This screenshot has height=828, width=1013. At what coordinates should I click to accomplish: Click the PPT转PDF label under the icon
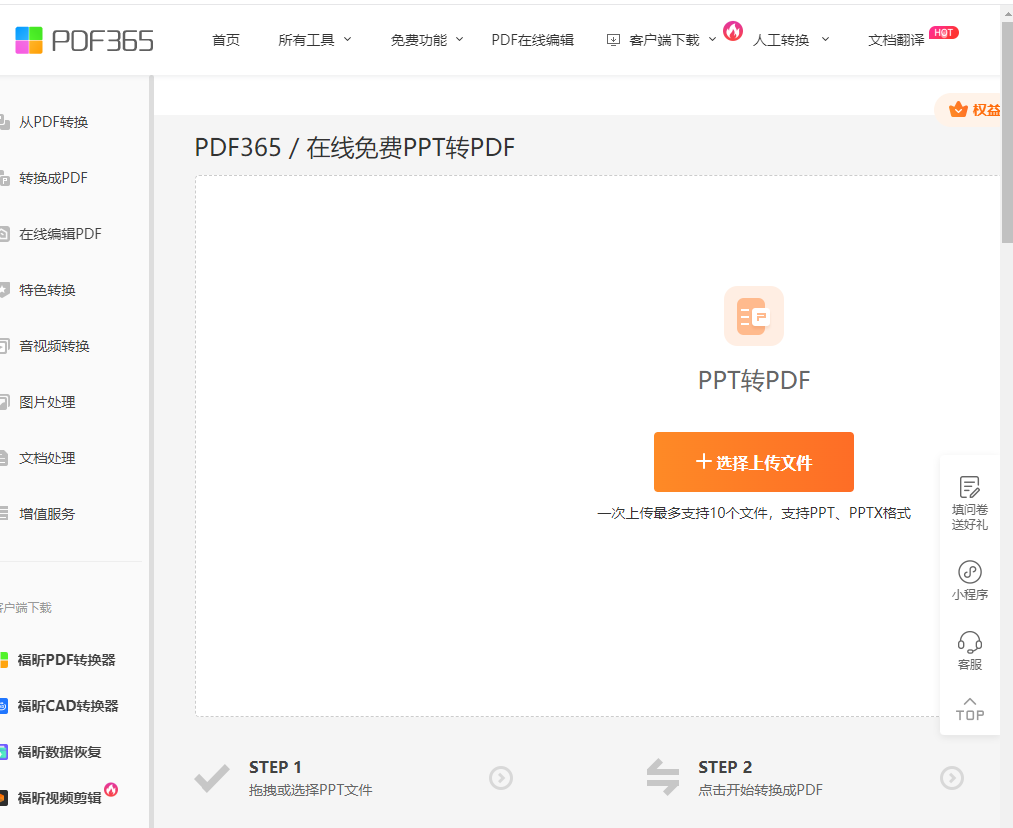(754, 380)
